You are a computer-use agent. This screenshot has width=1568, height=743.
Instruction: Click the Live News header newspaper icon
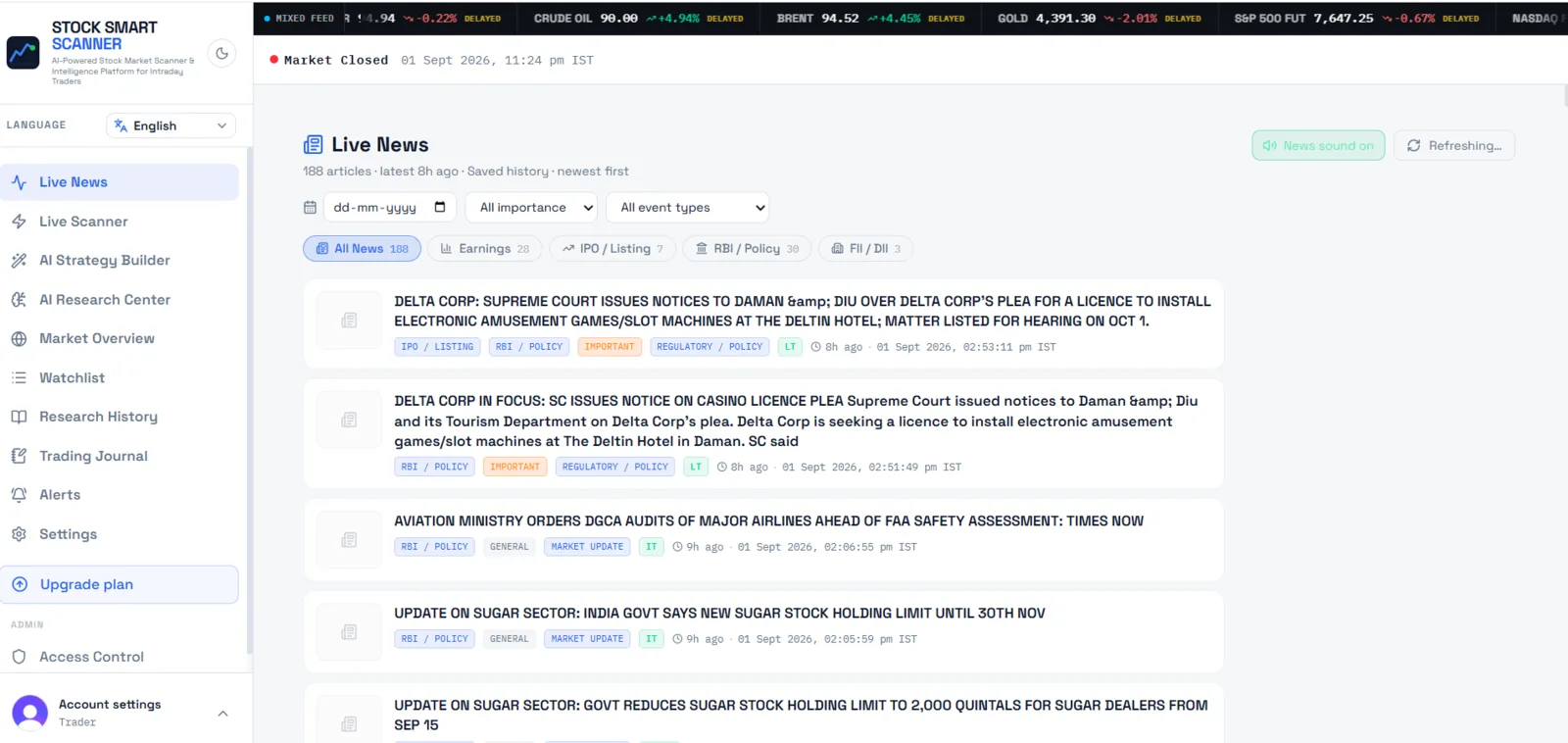[x=313, y=145]
